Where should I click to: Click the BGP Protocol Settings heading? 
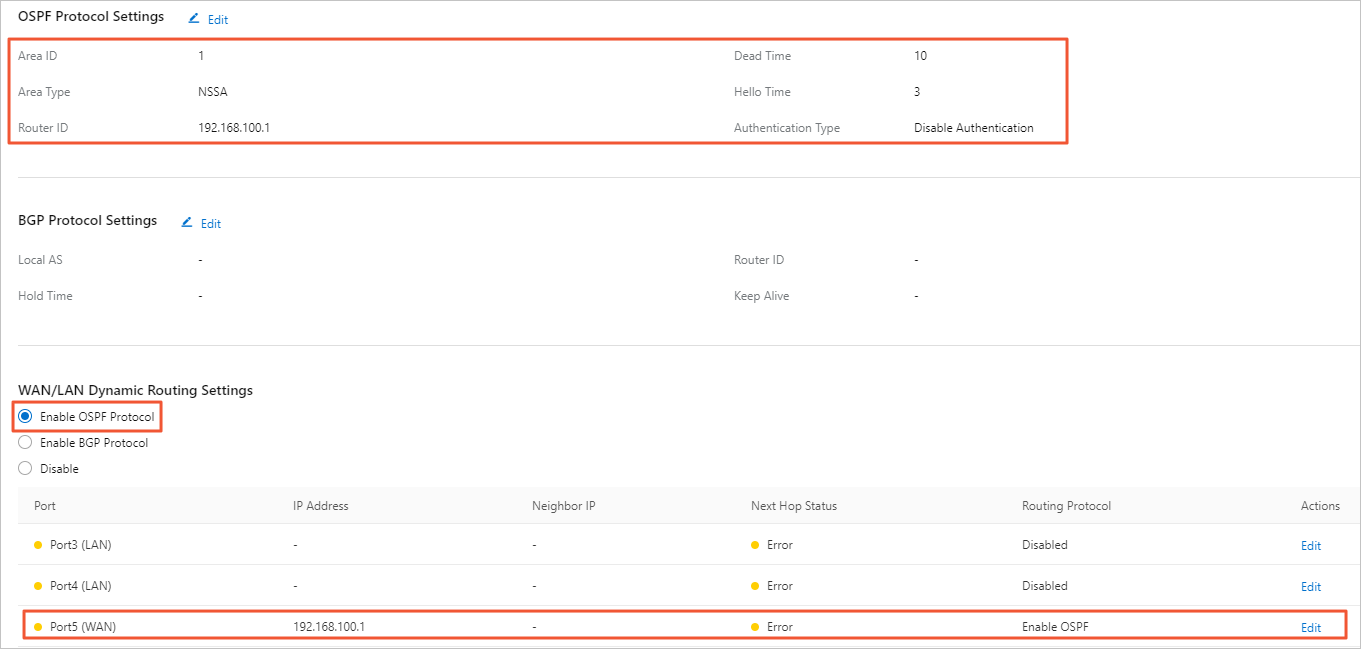(x=88, y=221)
